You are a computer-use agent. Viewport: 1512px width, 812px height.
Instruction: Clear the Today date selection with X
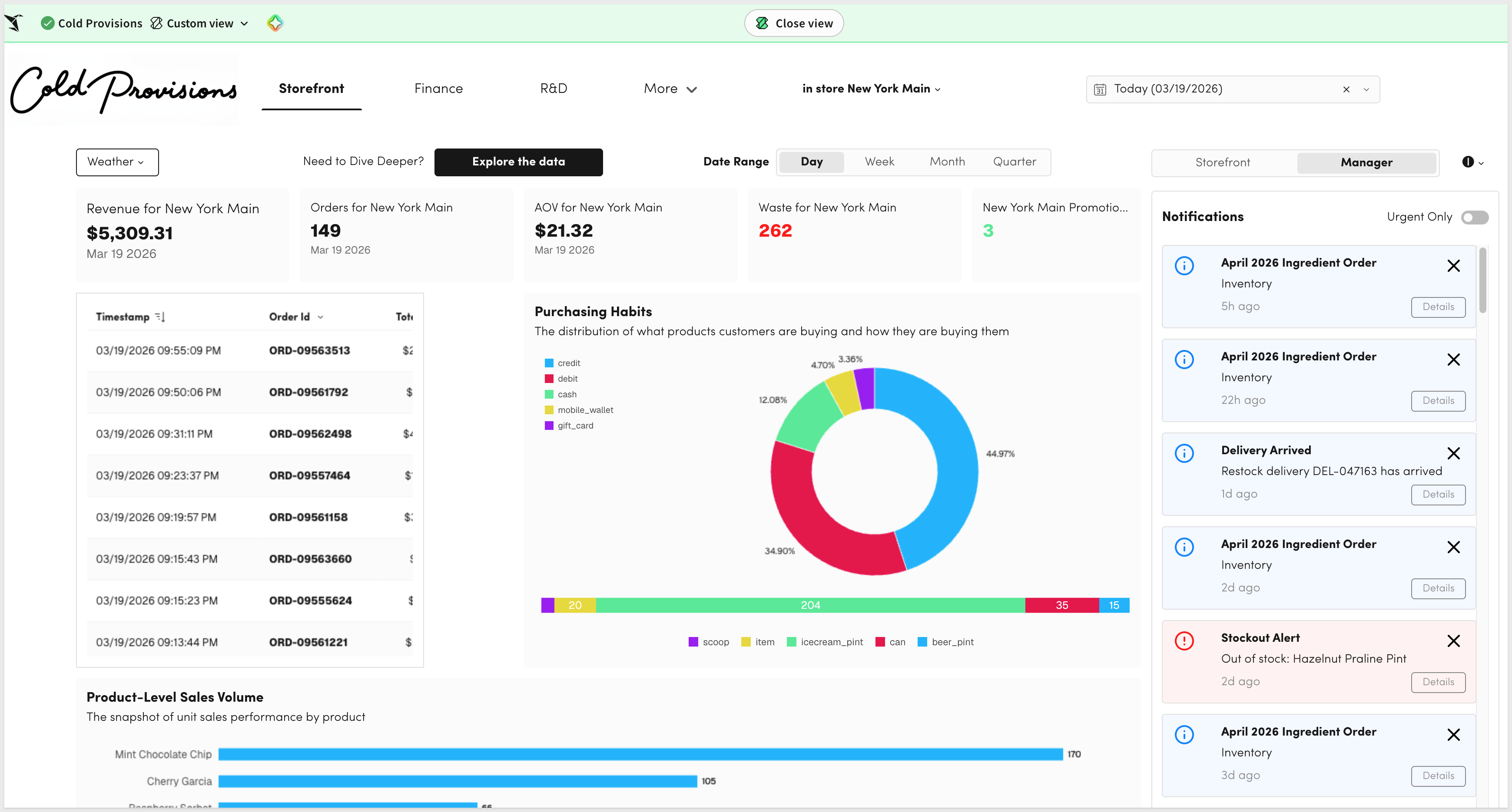[x=1346, y=89]
